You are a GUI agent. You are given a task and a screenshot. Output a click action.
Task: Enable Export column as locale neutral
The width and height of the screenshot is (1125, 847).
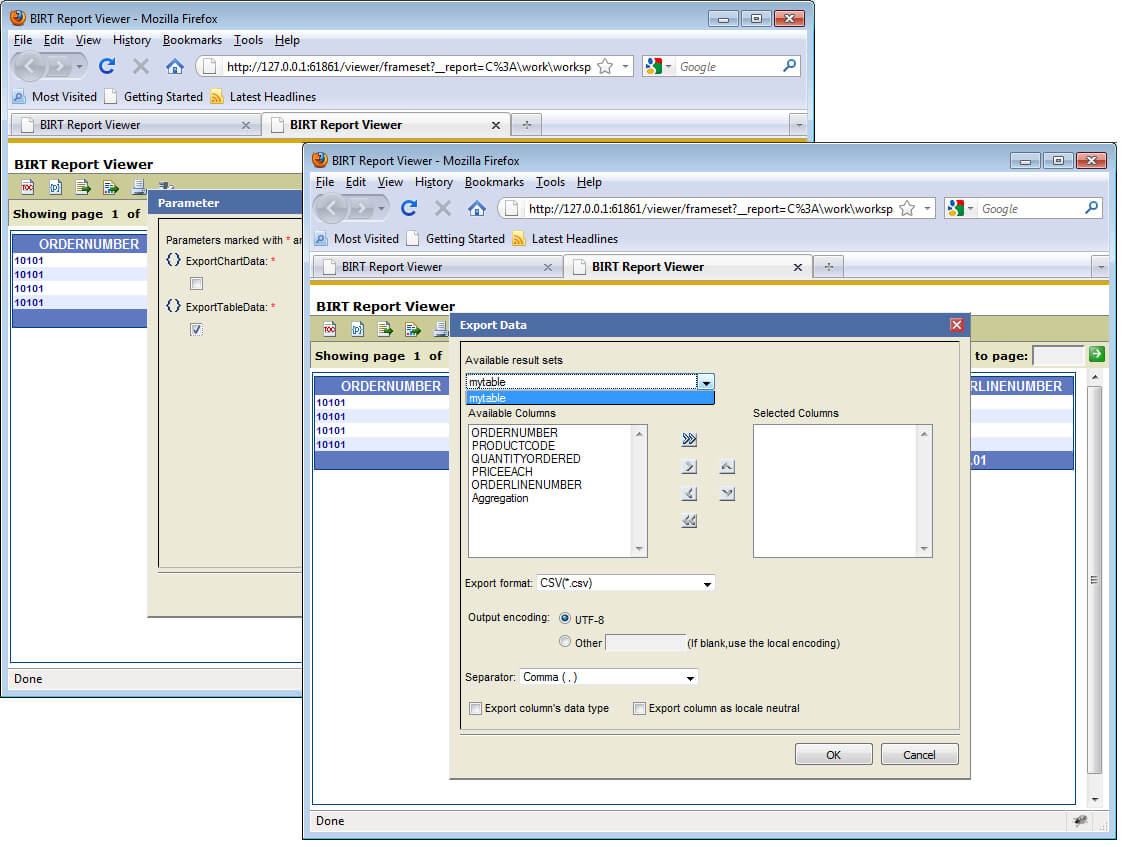[639, 709]
